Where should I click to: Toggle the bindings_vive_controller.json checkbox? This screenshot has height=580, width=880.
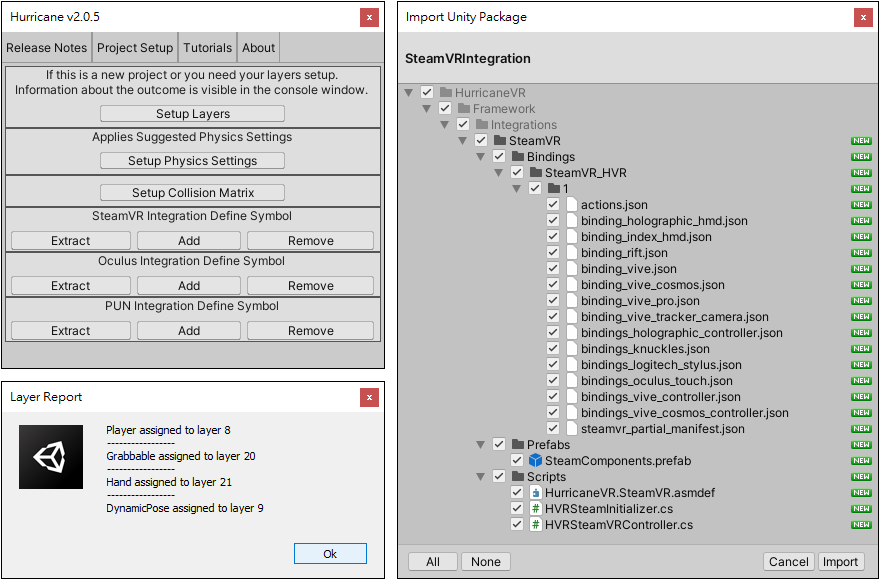[x=553, y=396]
